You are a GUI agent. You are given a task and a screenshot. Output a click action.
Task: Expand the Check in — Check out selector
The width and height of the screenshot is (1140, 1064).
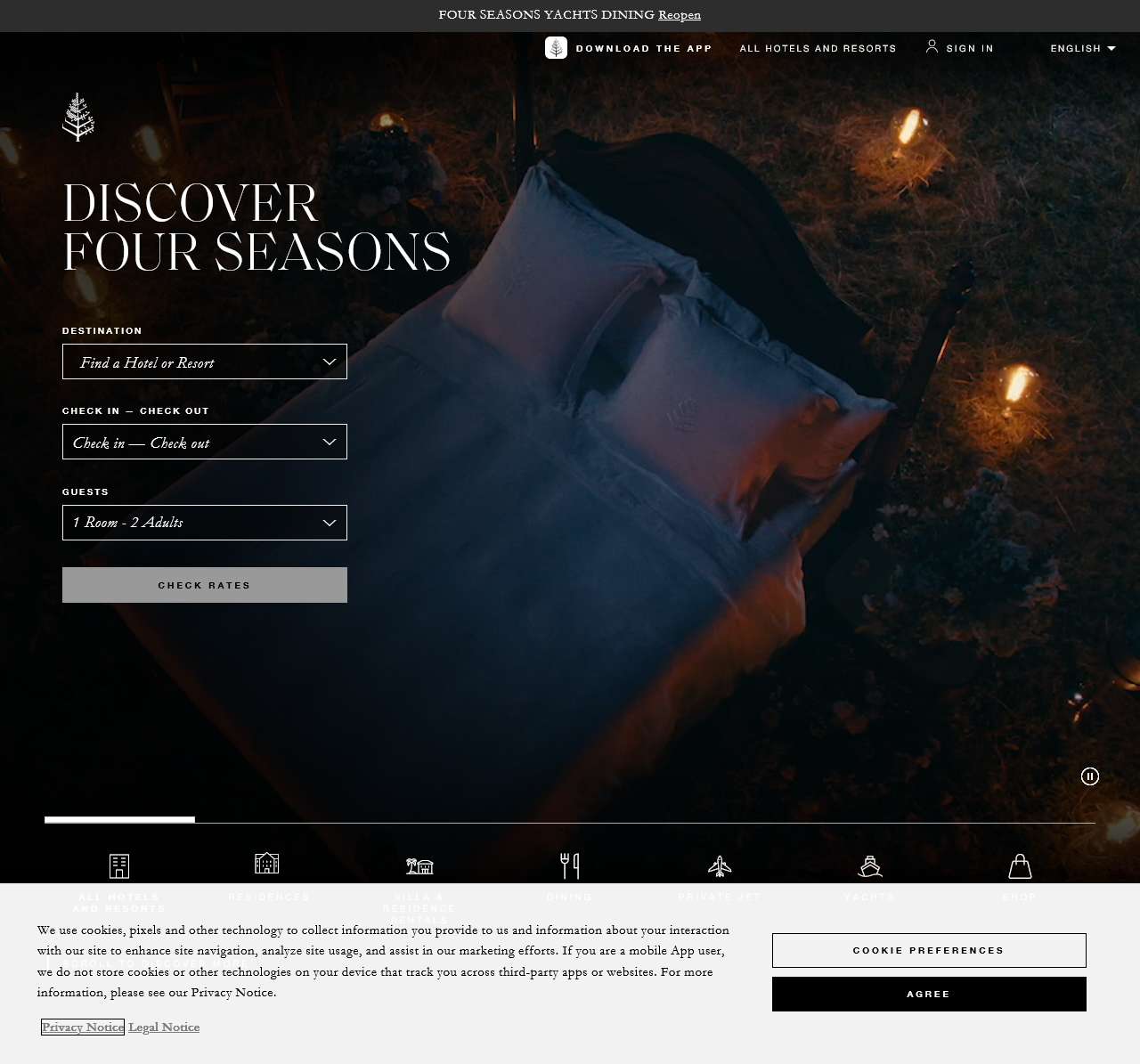204,442
